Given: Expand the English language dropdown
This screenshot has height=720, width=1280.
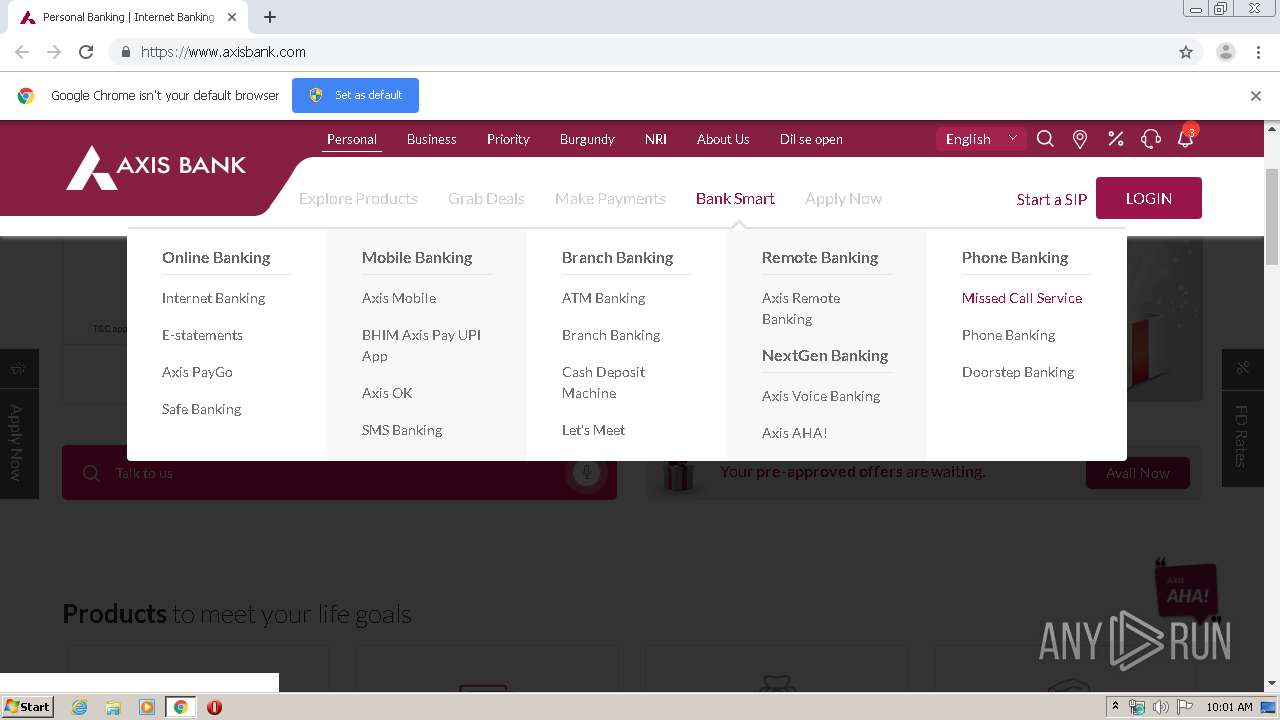Looking at the screenshot, I should click(x=981, y=139).
